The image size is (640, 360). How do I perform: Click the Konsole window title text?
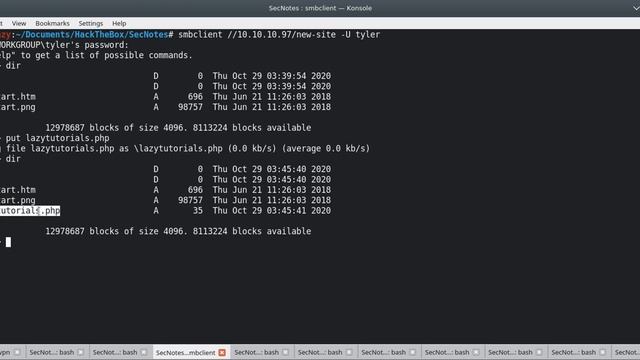click(320, 8)
